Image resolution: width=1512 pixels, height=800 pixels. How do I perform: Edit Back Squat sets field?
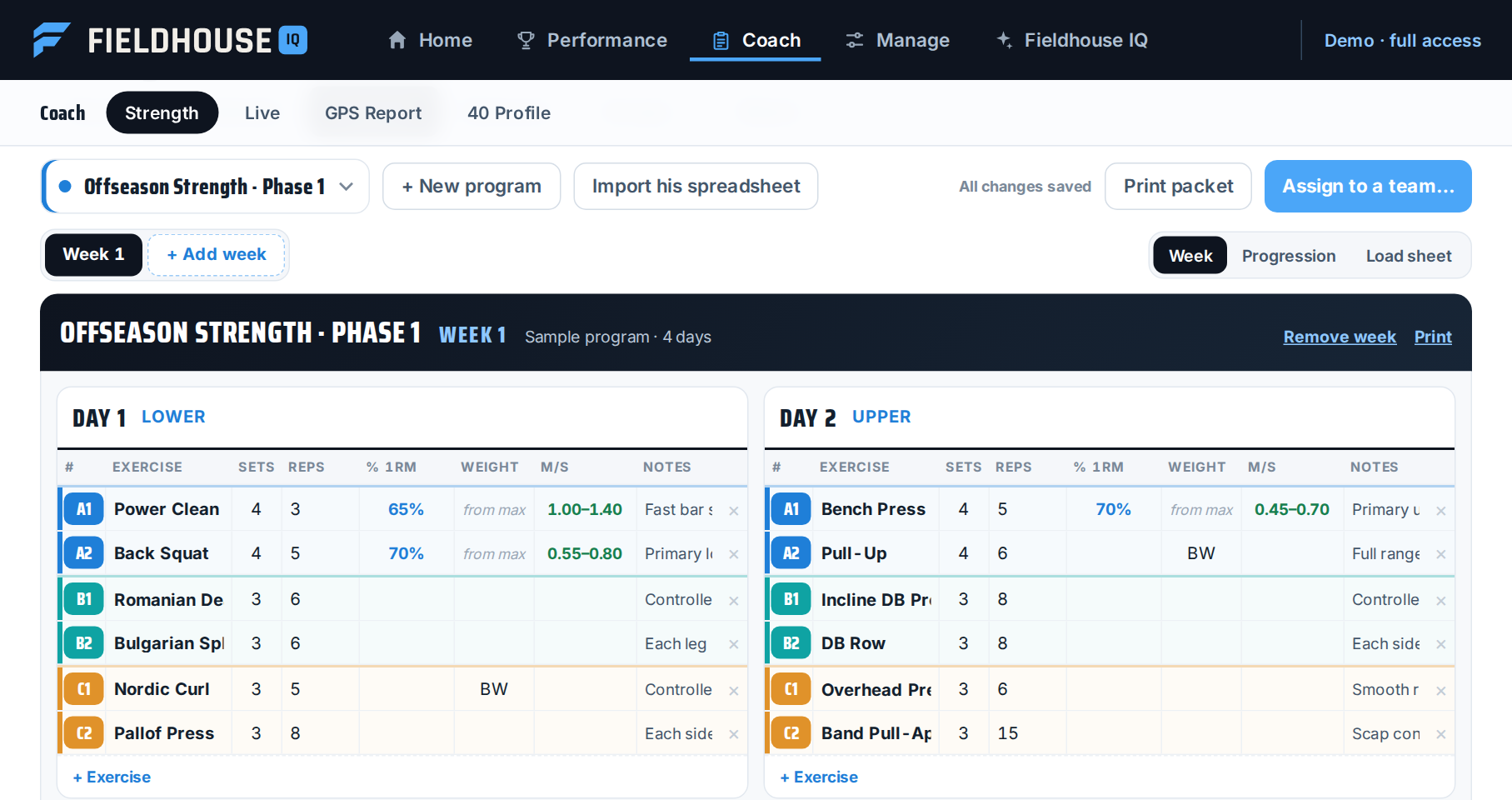[257, 553]
